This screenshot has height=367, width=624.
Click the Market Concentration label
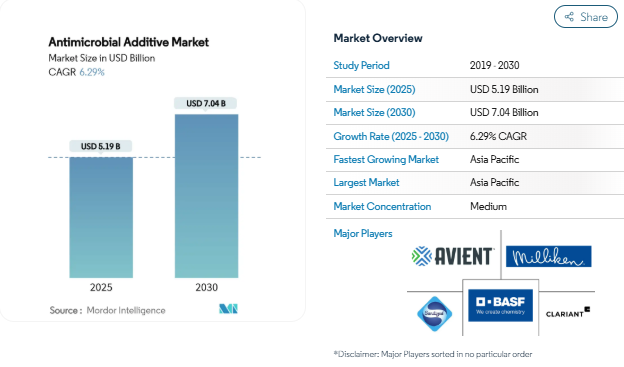382,206
